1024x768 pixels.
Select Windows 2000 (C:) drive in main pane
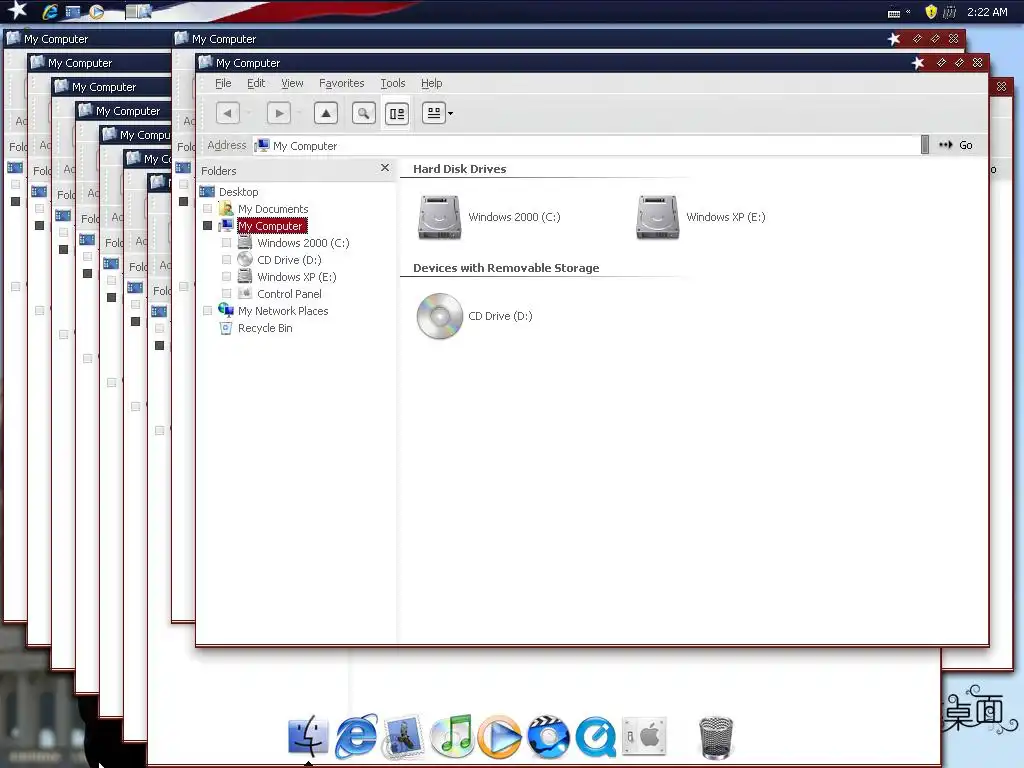pos(489,217)
